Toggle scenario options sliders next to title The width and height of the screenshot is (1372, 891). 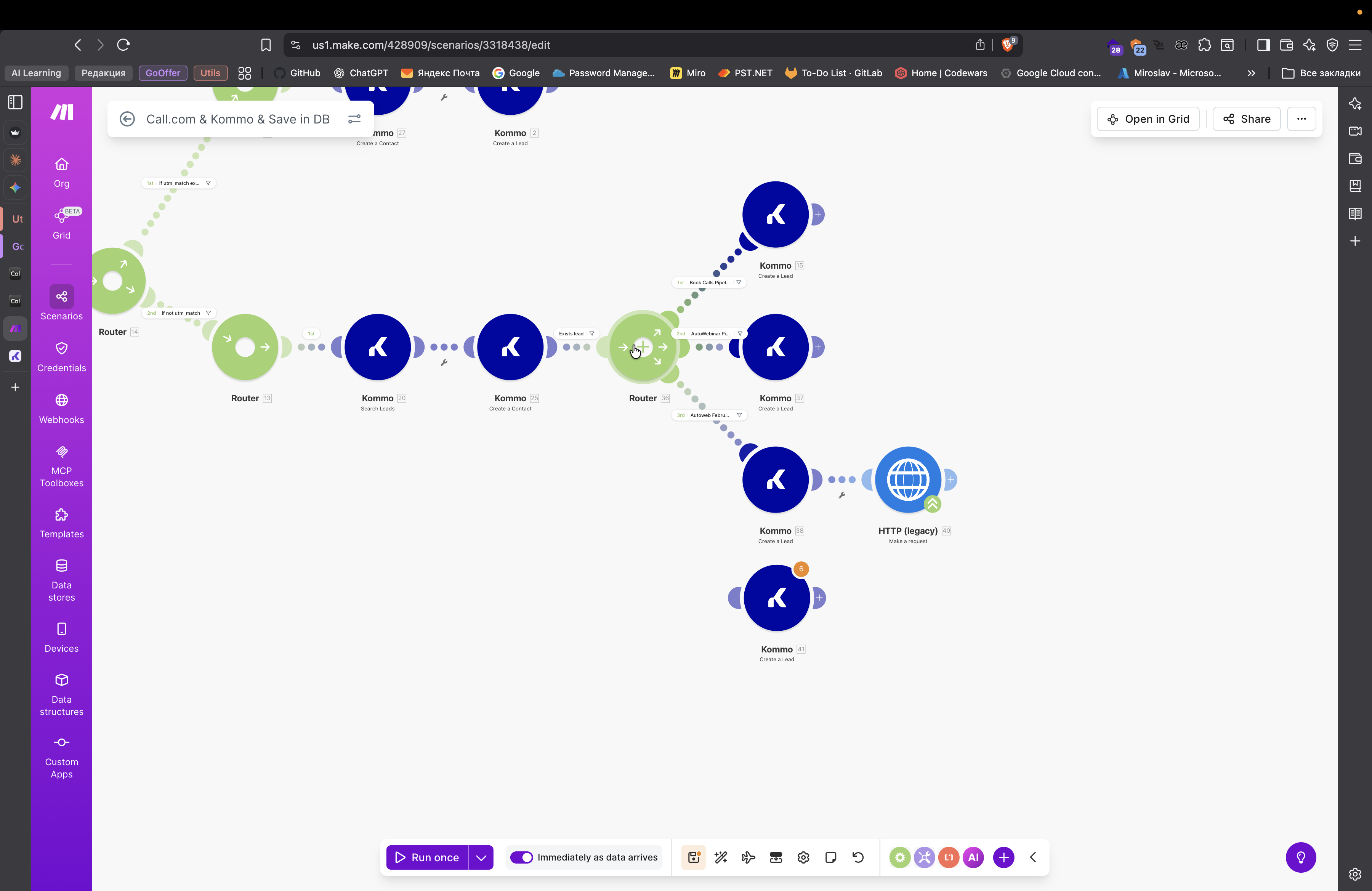click(x=354, y=119)
